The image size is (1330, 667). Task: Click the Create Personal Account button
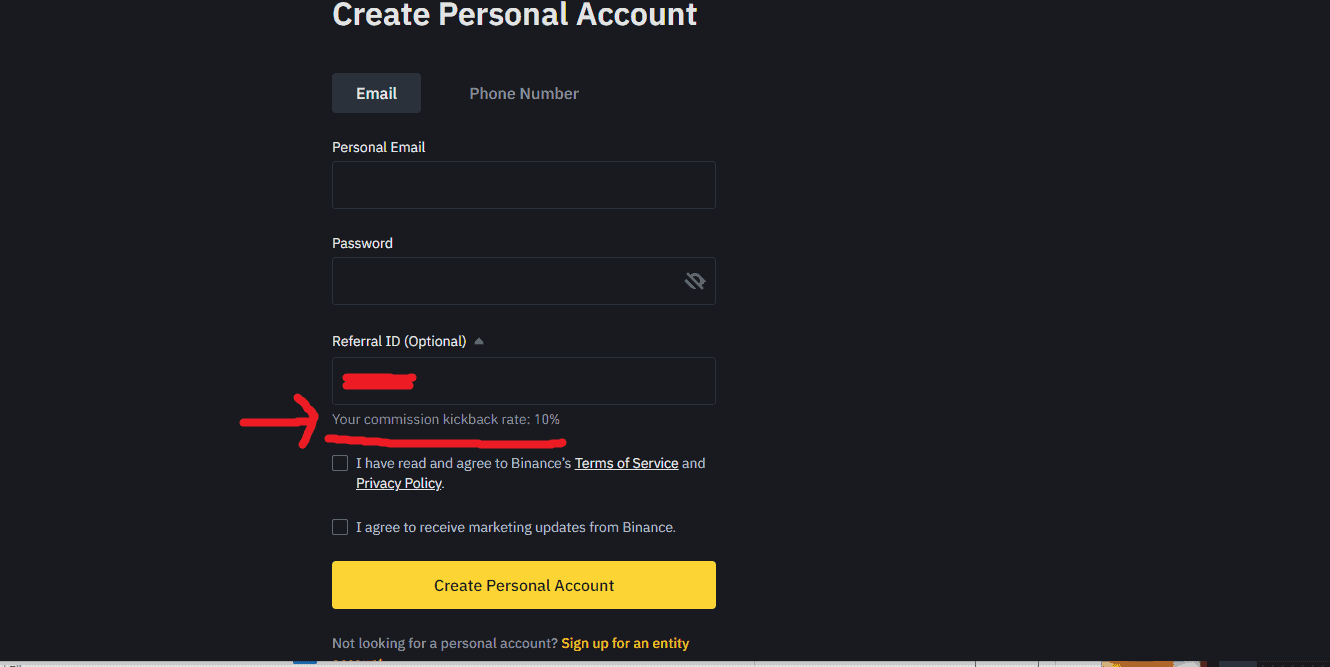click(x=524, y=585)
